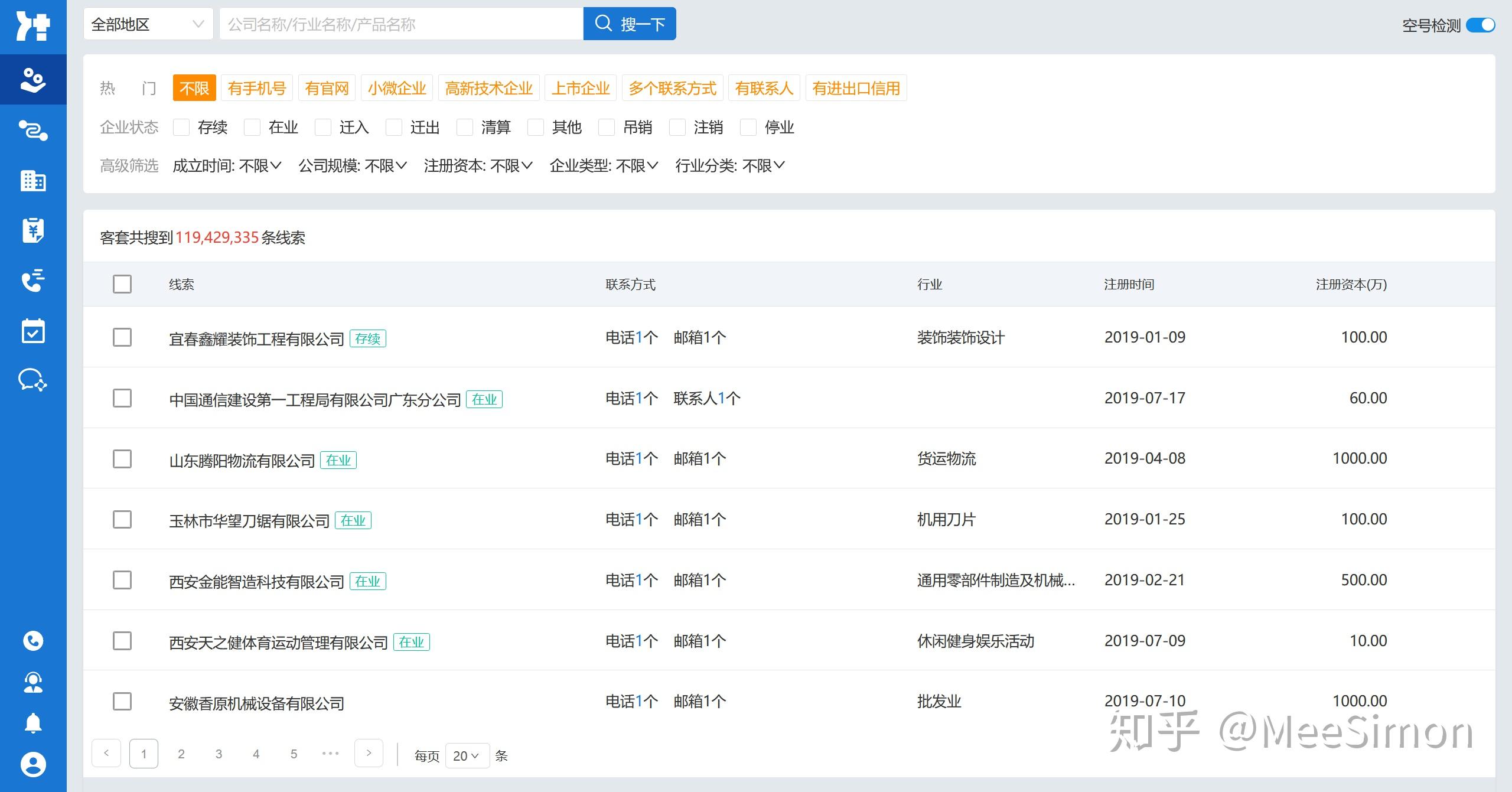Open the lead search sidebar icon
The image size is (1512, 792).
33,80
